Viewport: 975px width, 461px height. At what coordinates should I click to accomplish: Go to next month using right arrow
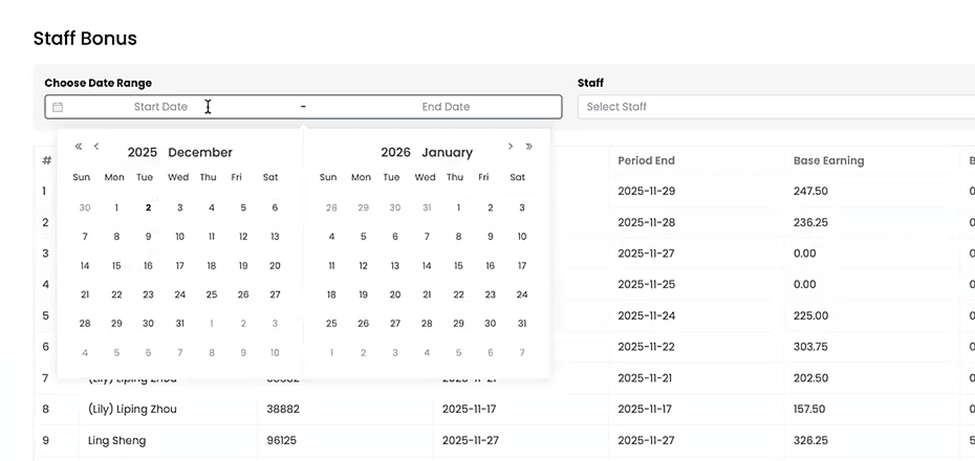[x=510, y=147]
